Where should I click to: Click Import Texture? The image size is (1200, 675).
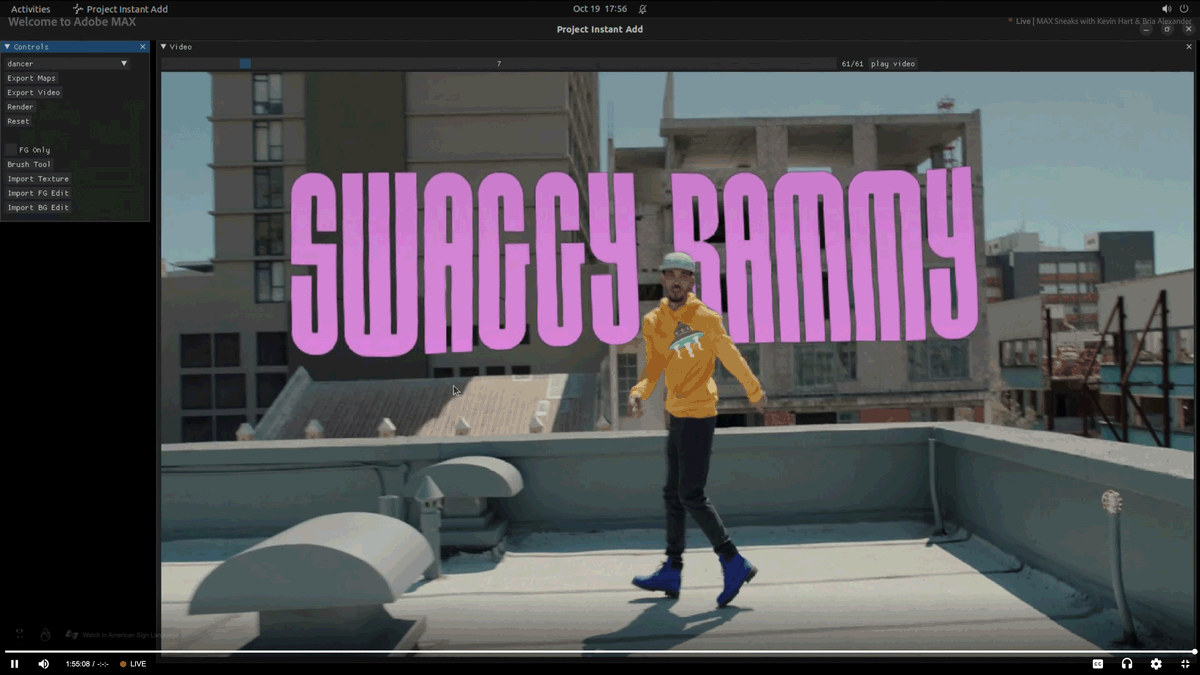(38, 179)
